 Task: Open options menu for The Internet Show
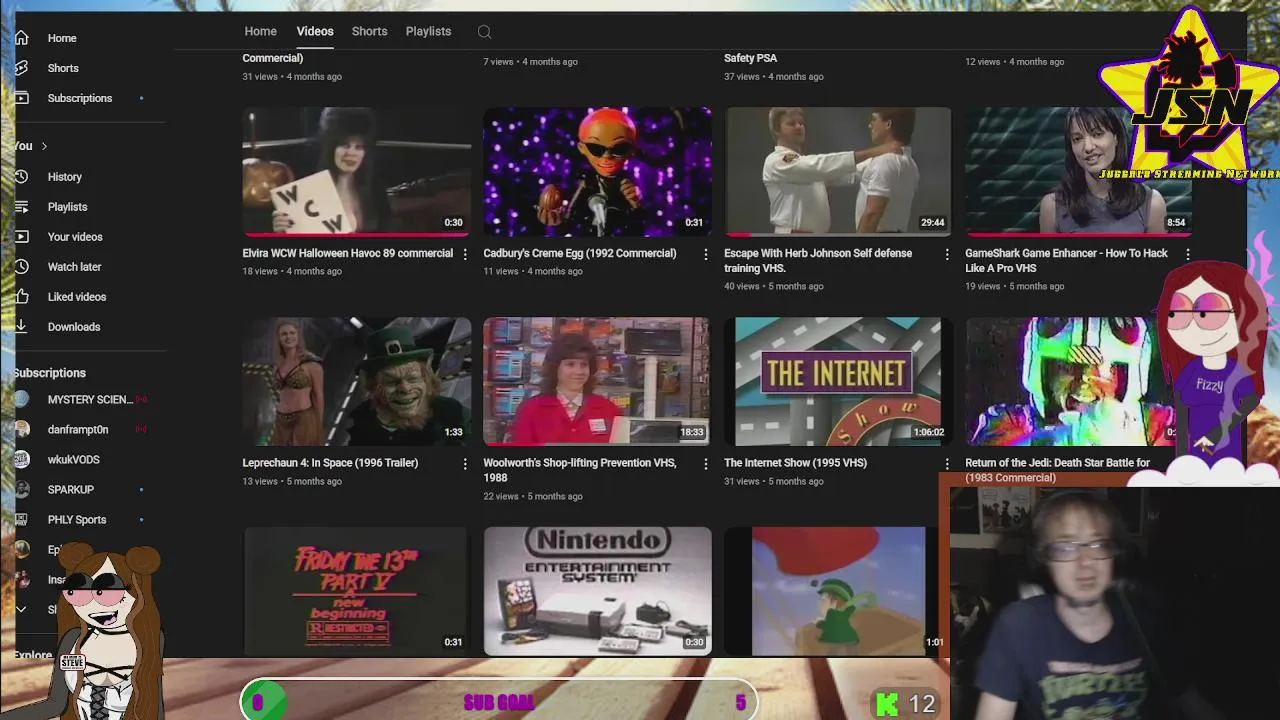(947, 464)
